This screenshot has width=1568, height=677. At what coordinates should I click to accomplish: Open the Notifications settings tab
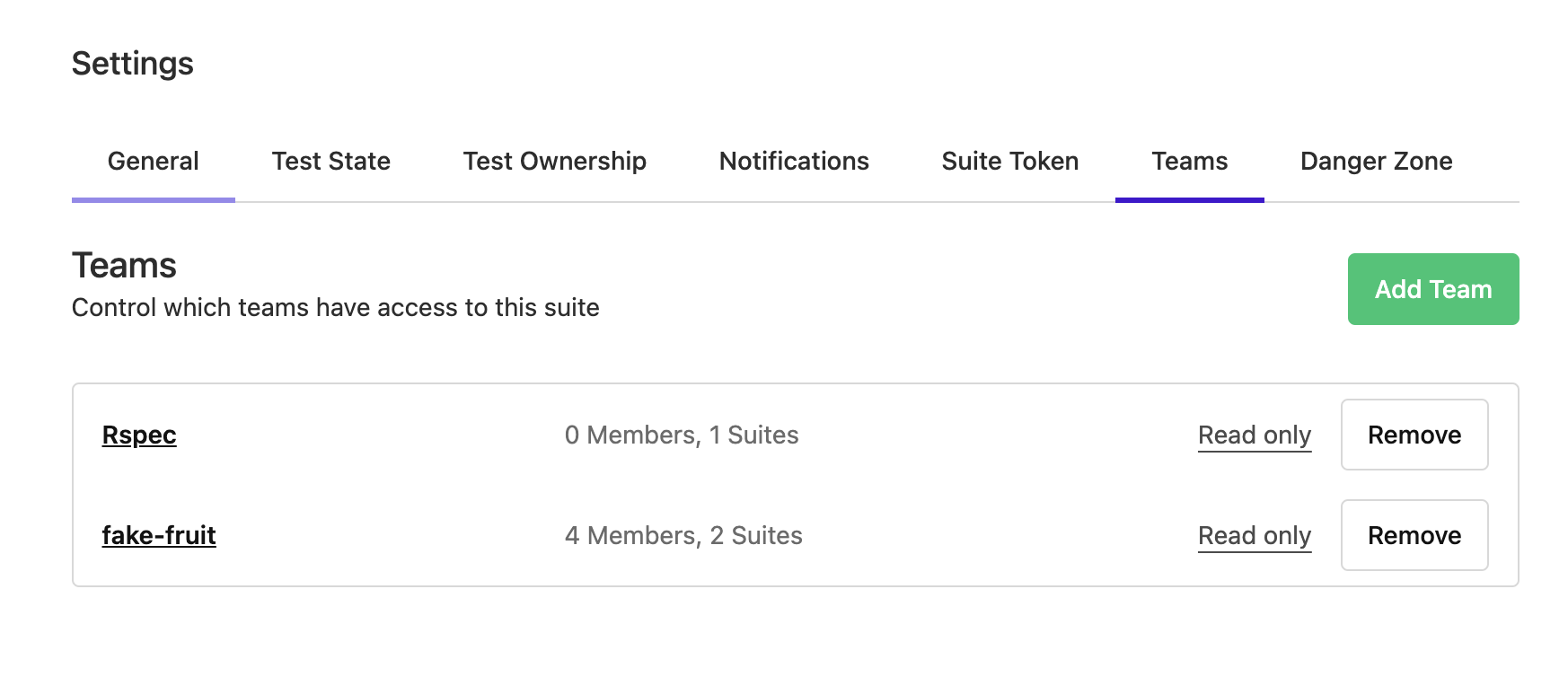click(793, 161)
